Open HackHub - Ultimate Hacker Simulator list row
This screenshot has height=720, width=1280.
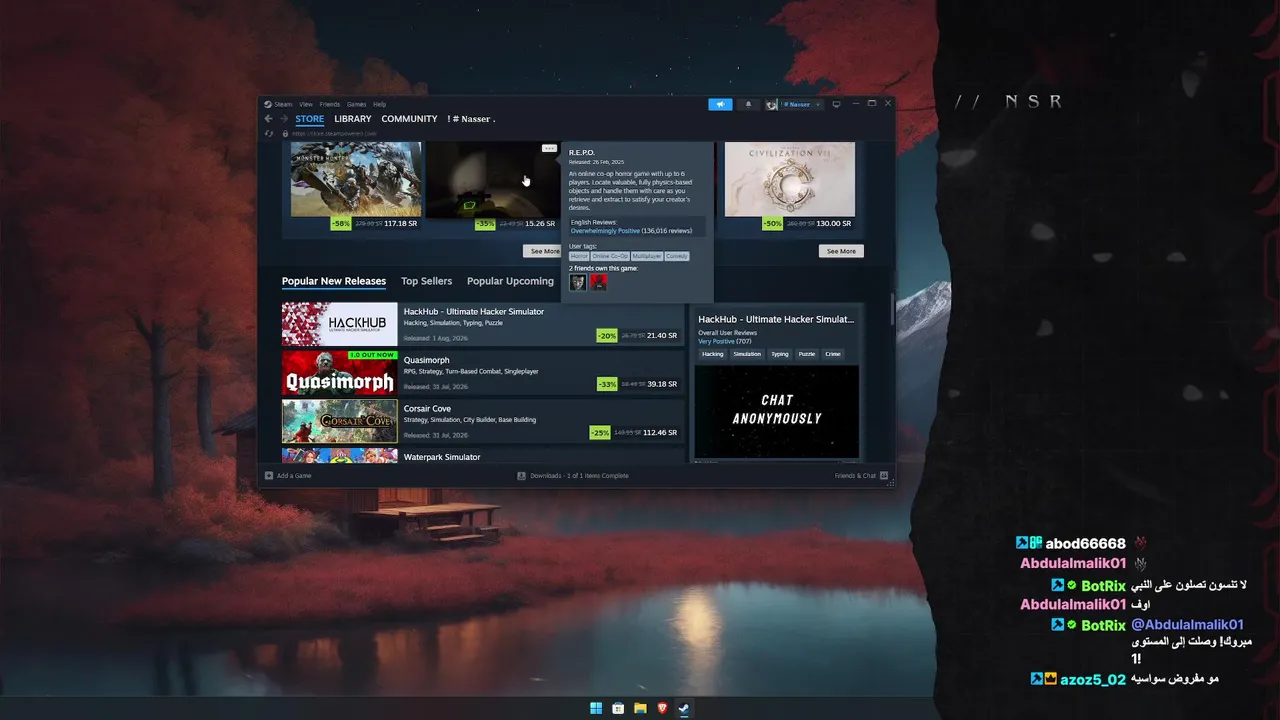pos(483,324)
